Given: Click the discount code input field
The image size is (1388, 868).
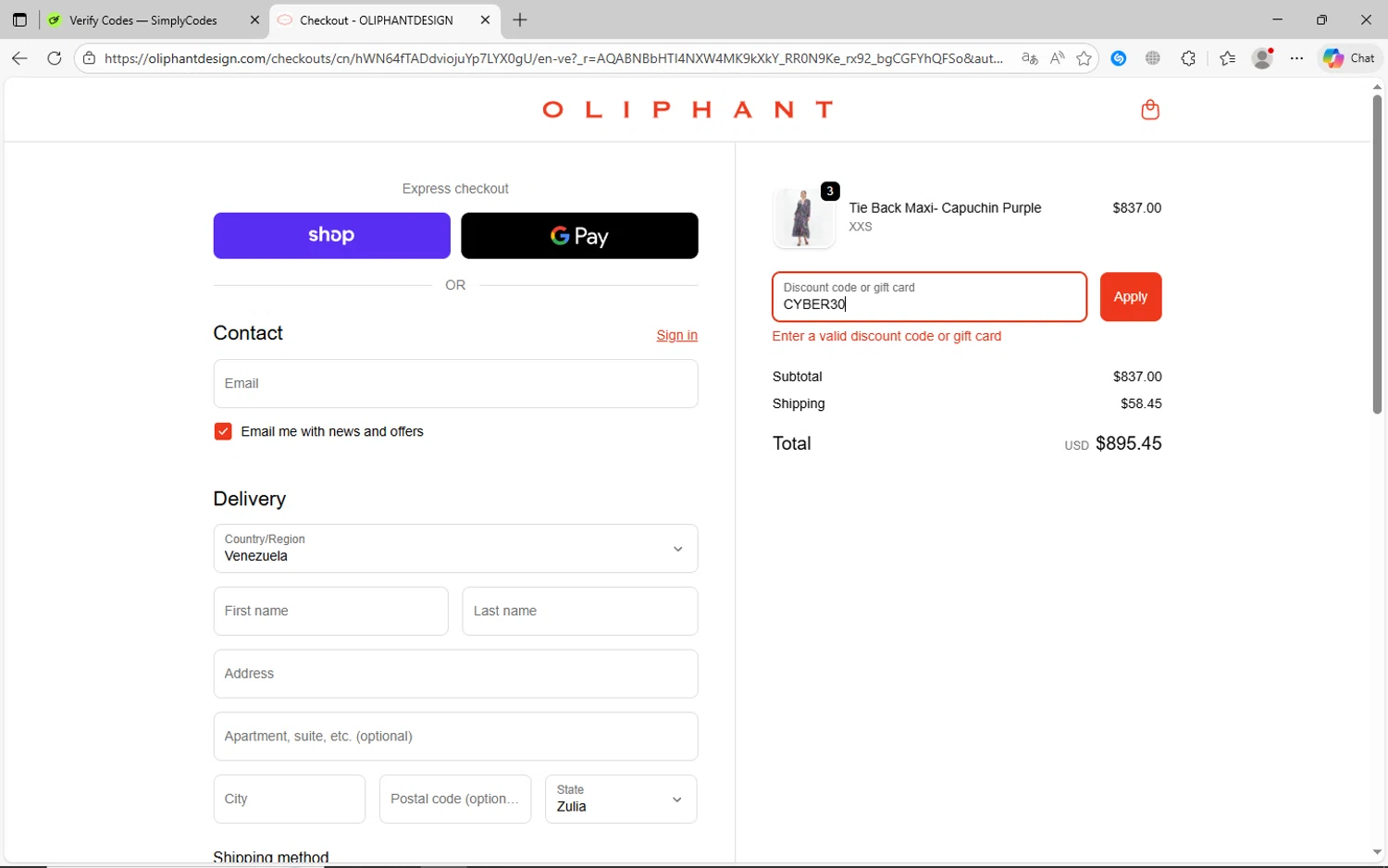Looking at the screenshot, I should click(x=929, y=297).
